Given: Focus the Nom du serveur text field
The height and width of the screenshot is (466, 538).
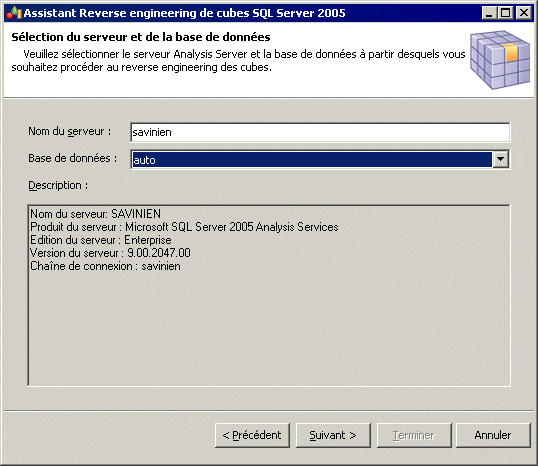Looking at the screenshot, I should [320, 132].
